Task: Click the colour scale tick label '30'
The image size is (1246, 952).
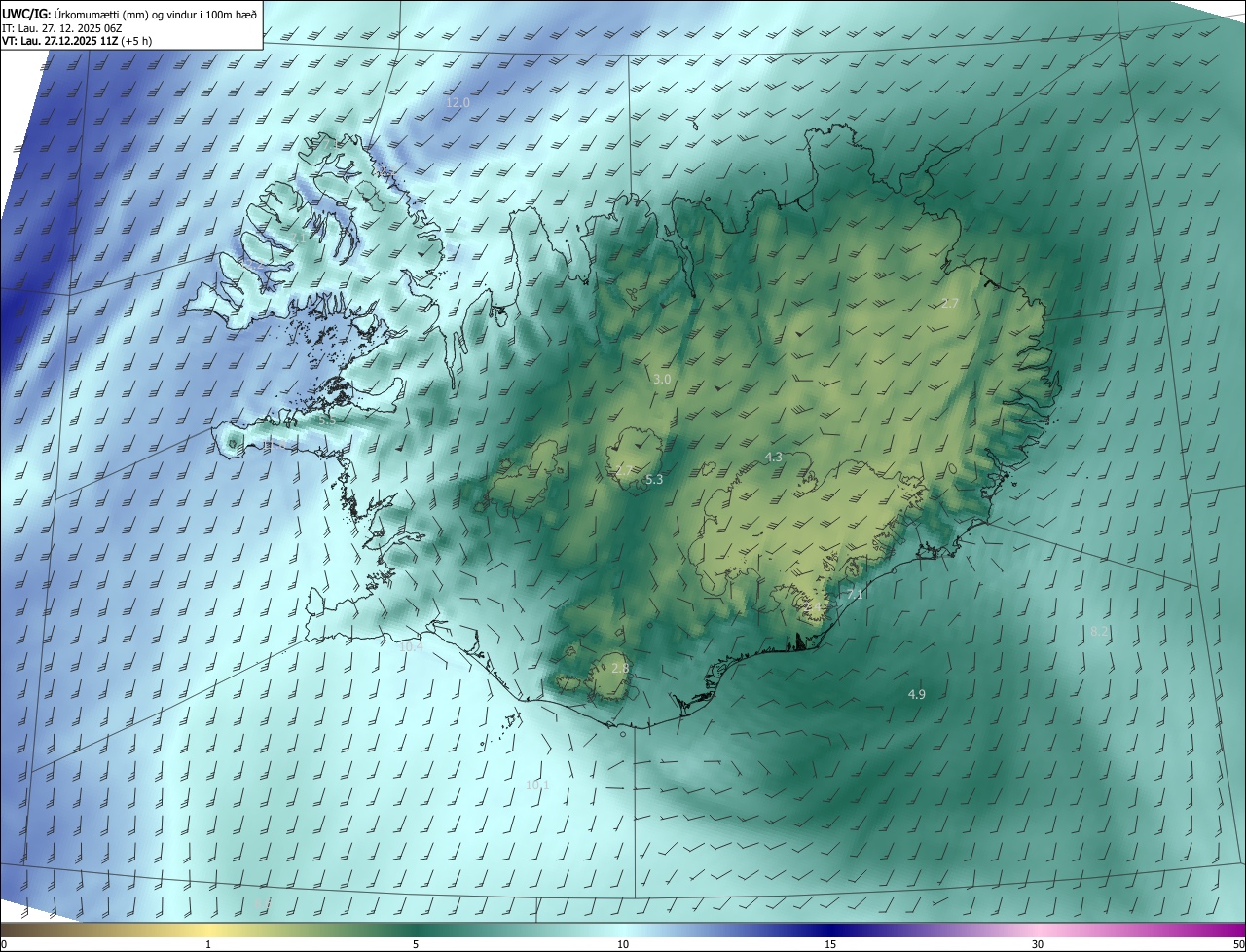Action: pos(1038,944)
